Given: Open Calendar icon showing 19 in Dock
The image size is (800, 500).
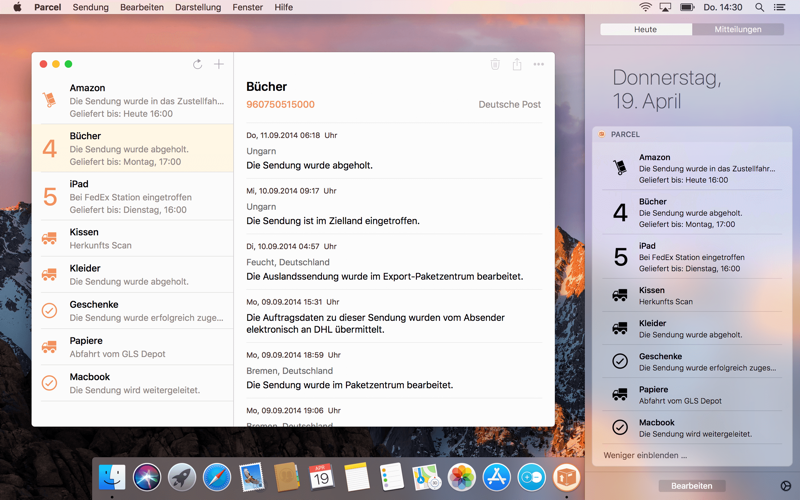Looking at the screenshot, I should [321, 478].
